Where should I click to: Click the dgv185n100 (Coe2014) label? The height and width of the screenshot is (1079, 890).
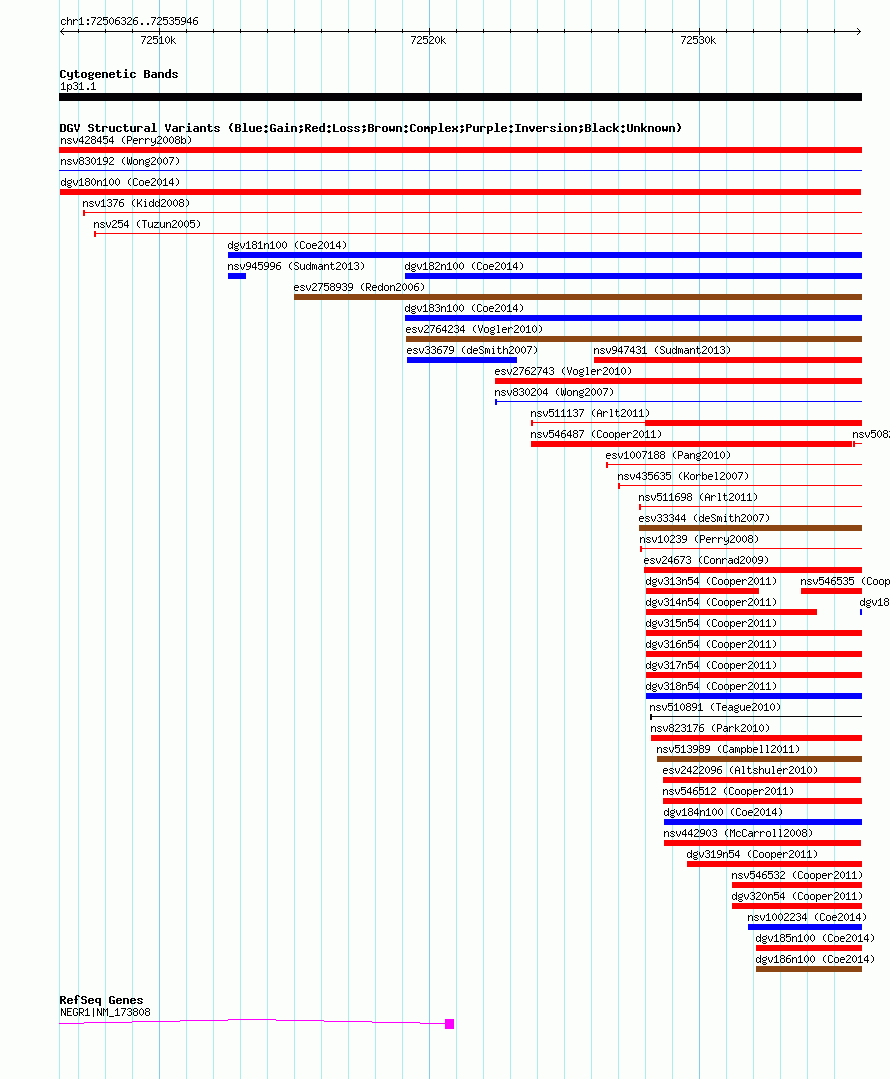pos(815,938)
